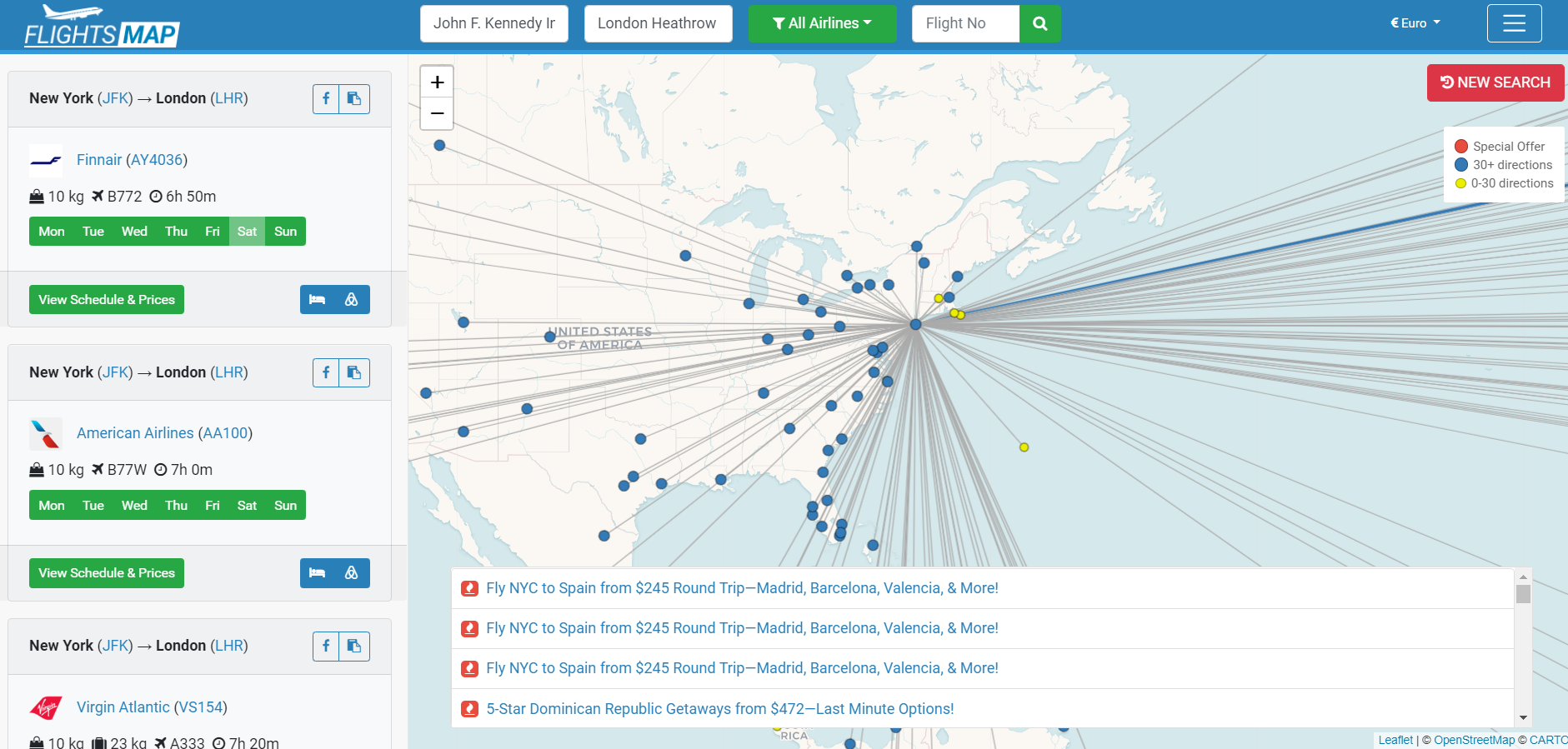Screen dimensions: 1568x749
Task: Open the 5-Star Dominican Republic Getaways offer
Action: pos(720,709)
